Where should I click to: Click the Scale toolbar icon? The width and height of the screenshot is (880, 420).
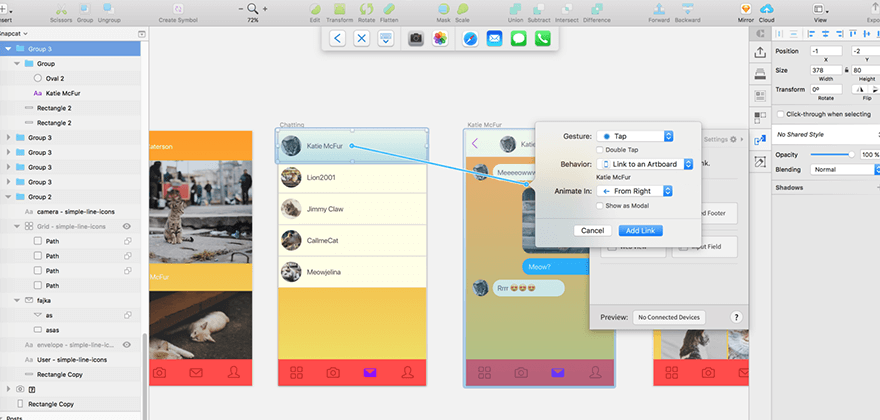click(462, 9)
